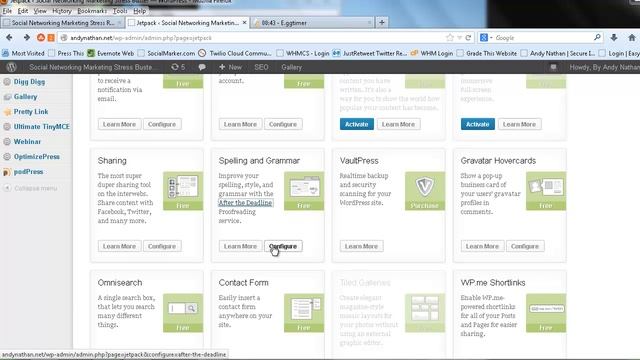Open the Help menu
Viewport: 640px width, 360px height.
tap(140, 11)
